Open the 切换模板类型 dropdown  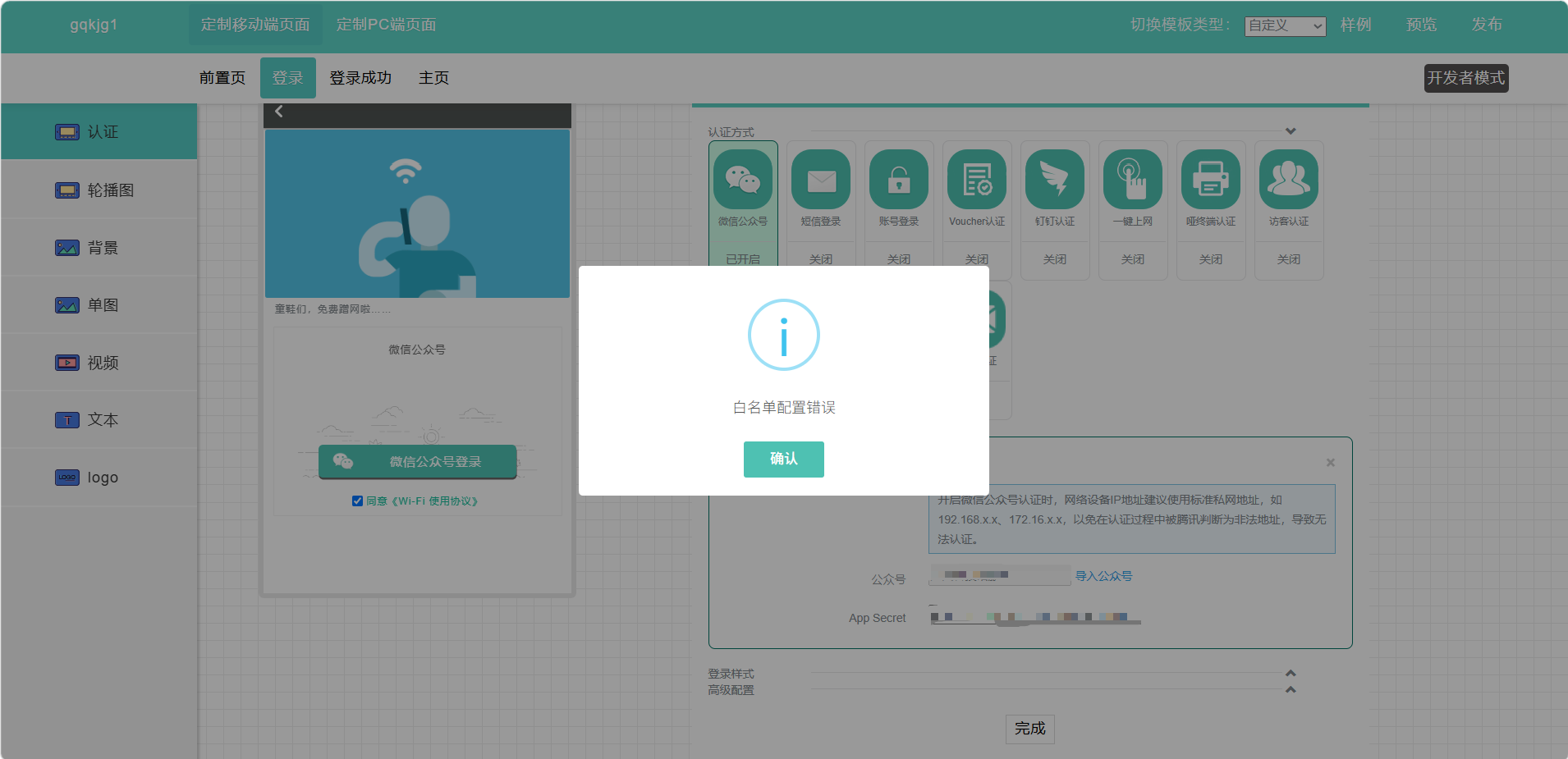pyautogui.click(x=1285, y=26)
